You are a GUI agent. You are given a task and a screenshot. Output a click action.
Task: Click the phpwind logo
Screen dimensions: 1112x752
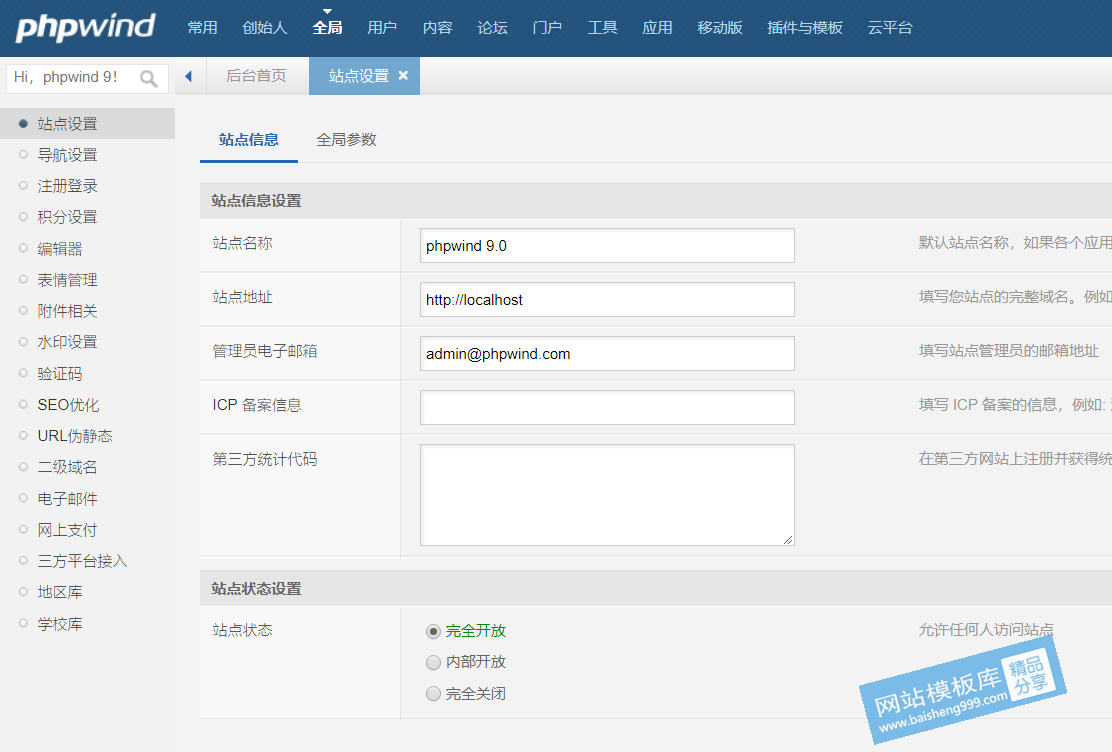click(85, 27)
